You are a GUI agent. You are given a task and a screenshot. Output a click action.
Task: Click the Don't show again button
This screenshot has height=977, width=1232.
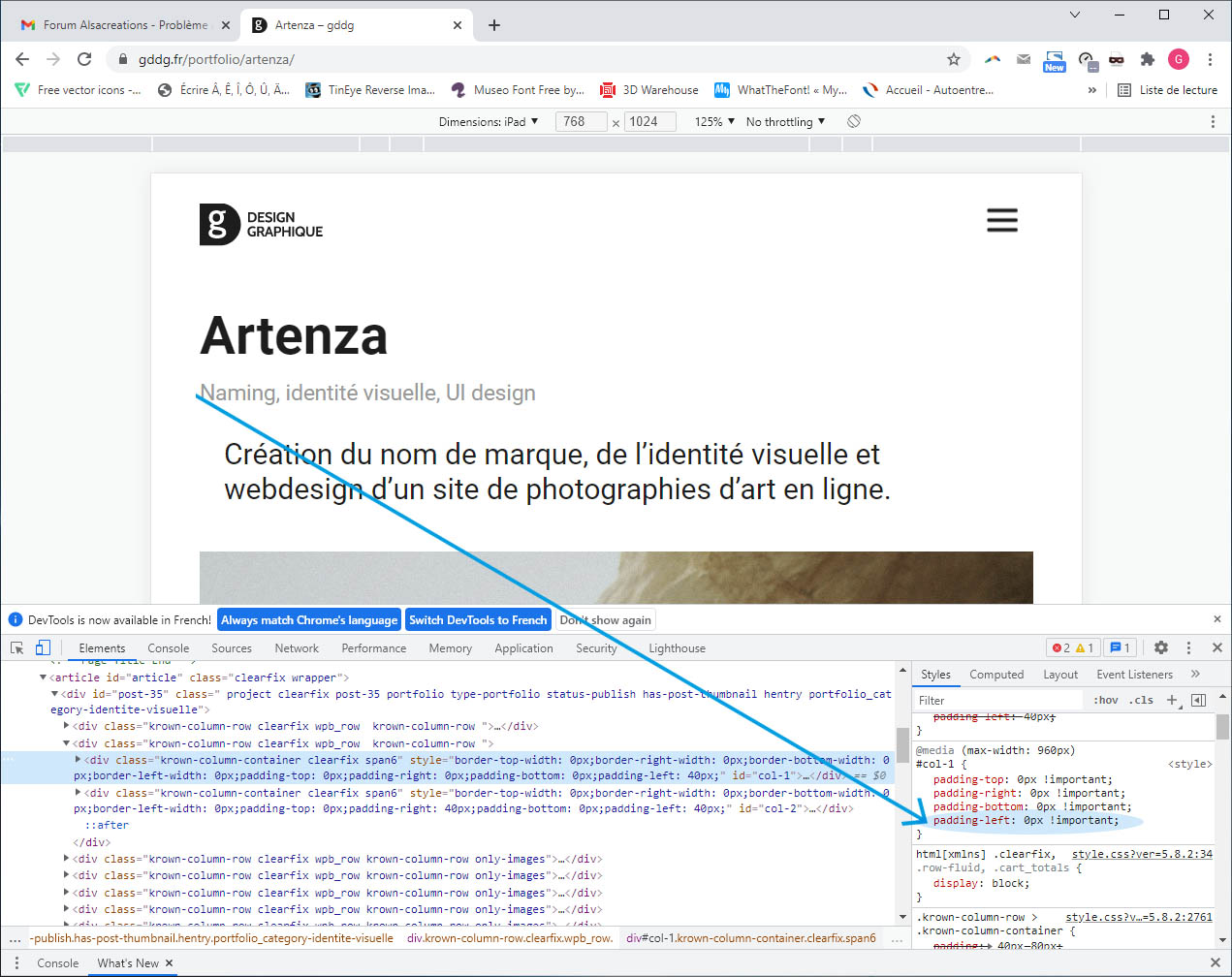click(x=606, y=620)
